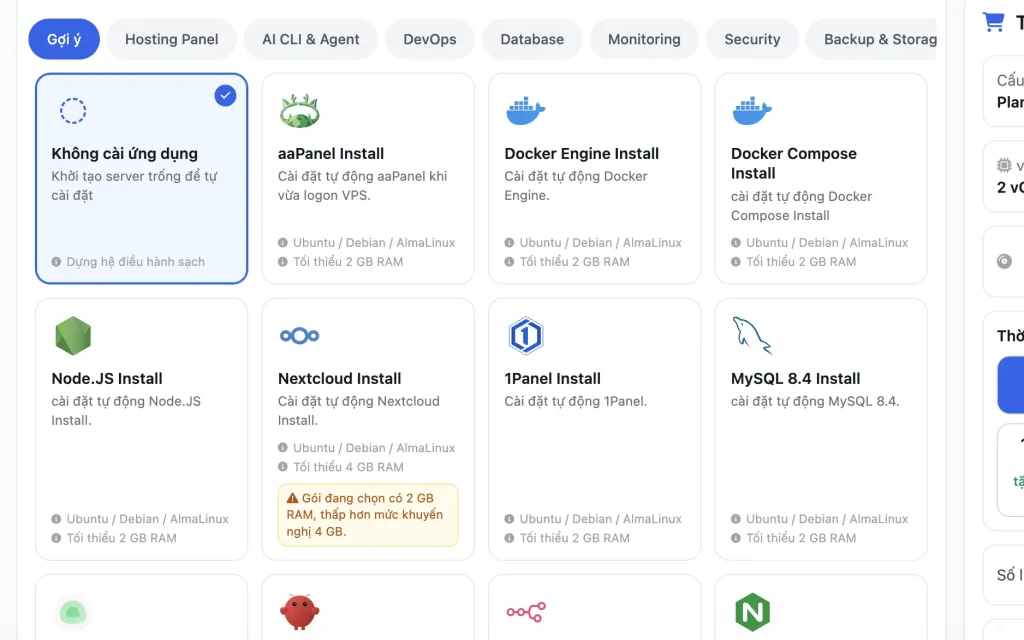This screenshot has width=1024, height=640.
Task: Open the AI CLI & Agent tab
Action: point(311,39)
